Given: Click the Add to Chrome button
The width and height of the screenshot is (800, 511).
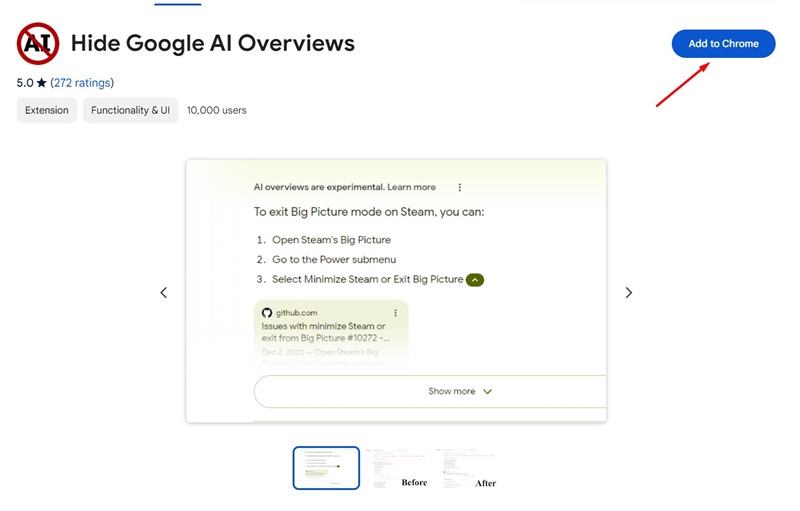Looking at the screenshot, I should coord(723,44).
